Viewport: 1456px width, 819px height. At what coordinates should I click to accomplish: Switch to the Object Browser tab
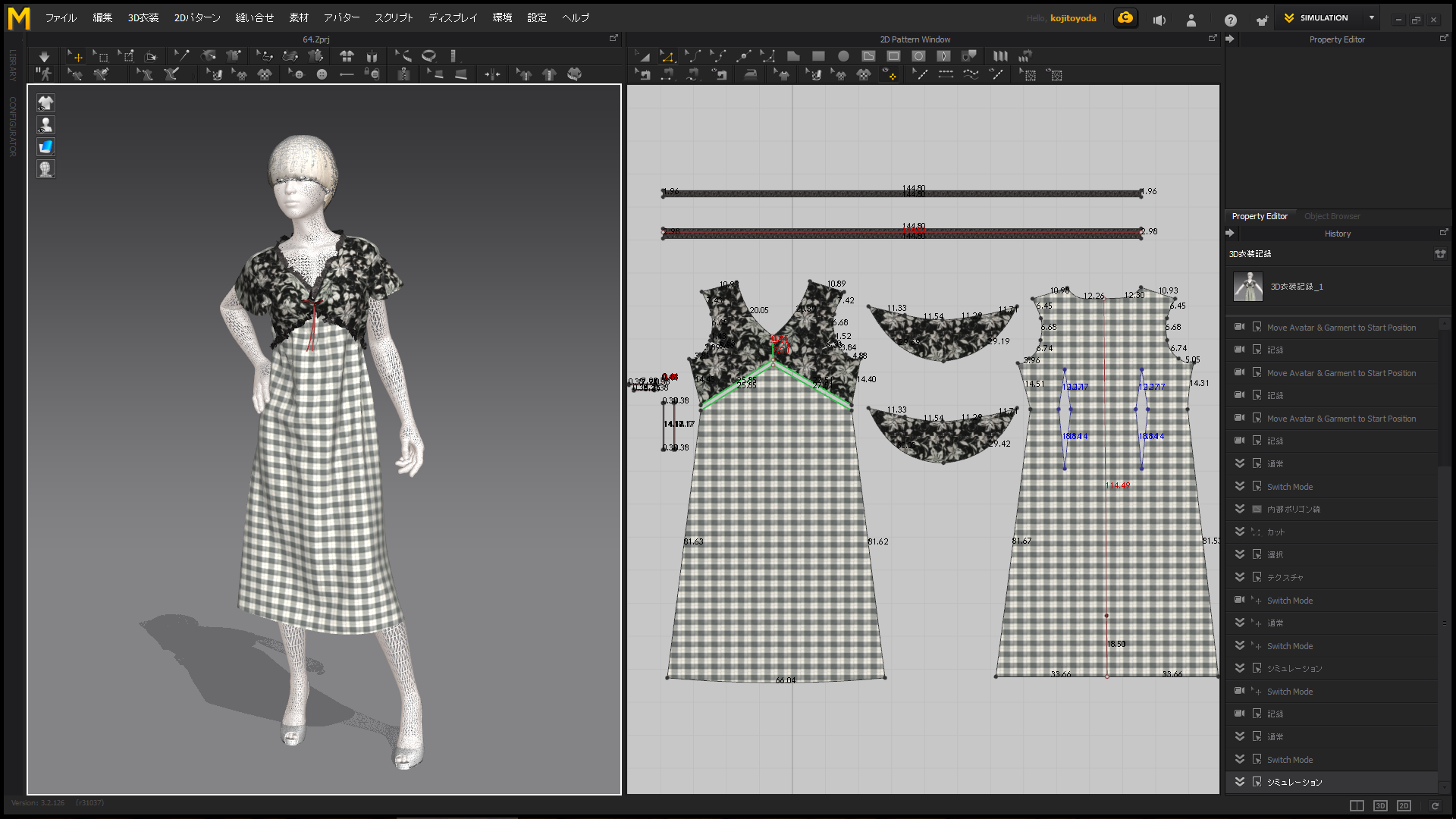point(1332,216)
